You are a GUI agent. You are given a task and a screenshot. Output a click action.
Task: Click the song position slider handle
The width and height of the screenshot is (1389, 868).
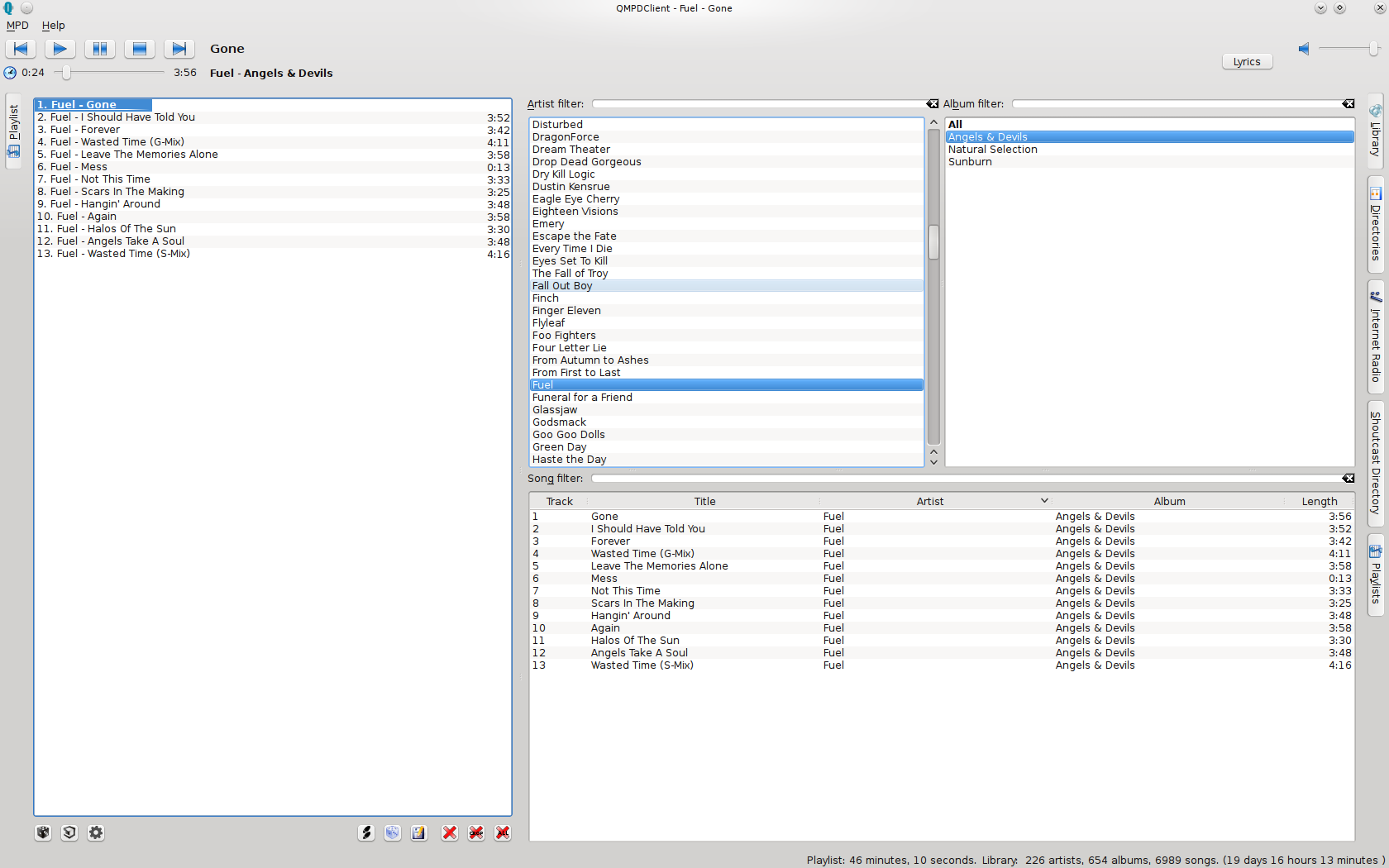pyautogui.click(x=66, y=73)
